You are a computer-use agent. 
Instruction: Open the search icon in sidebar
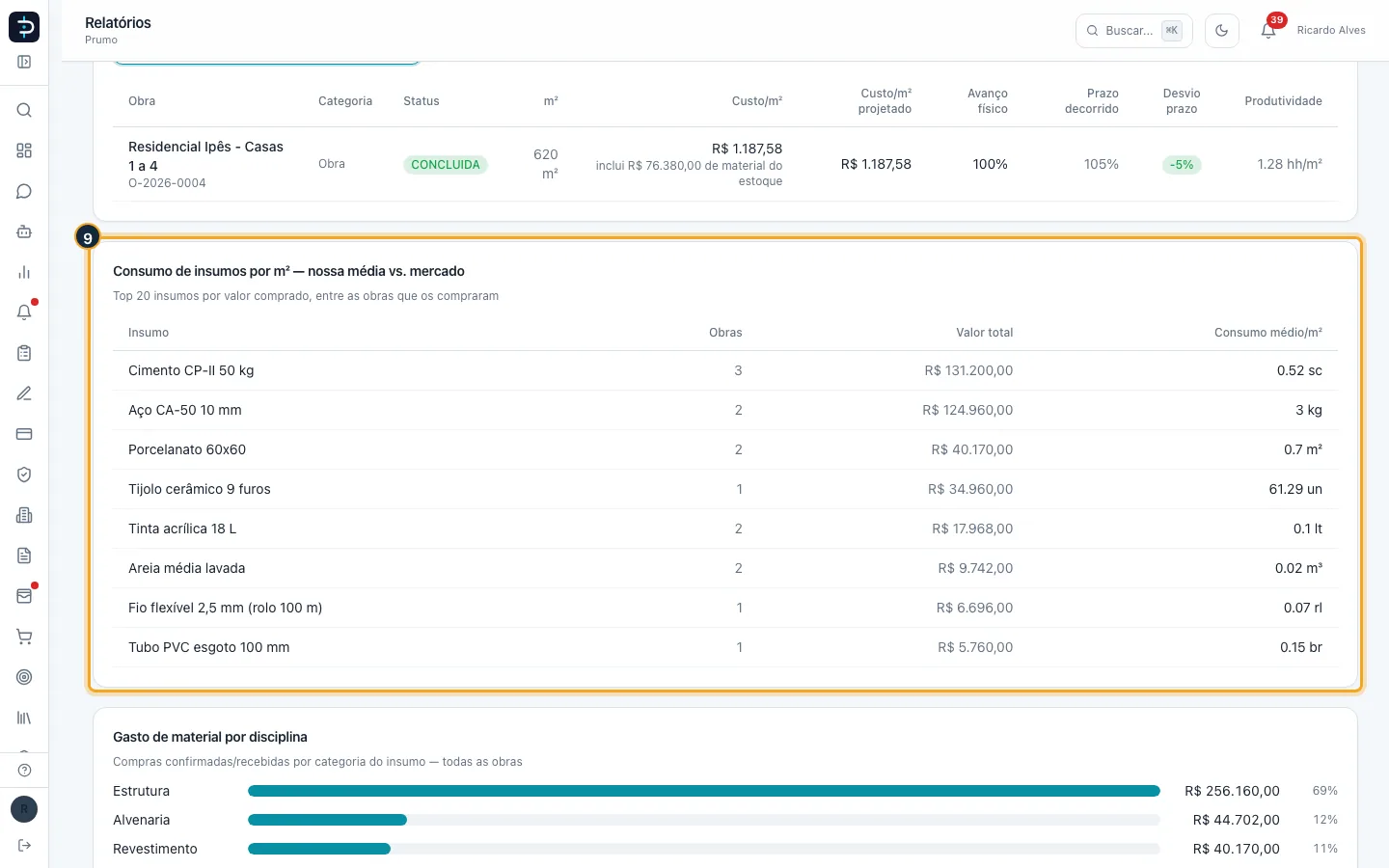24,110
